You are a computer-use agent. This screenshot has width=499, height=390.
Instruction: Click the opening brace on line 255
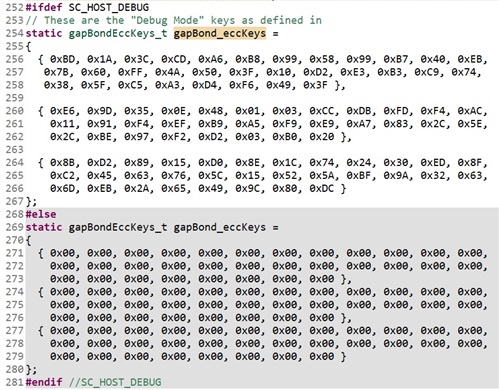point(28,46)
